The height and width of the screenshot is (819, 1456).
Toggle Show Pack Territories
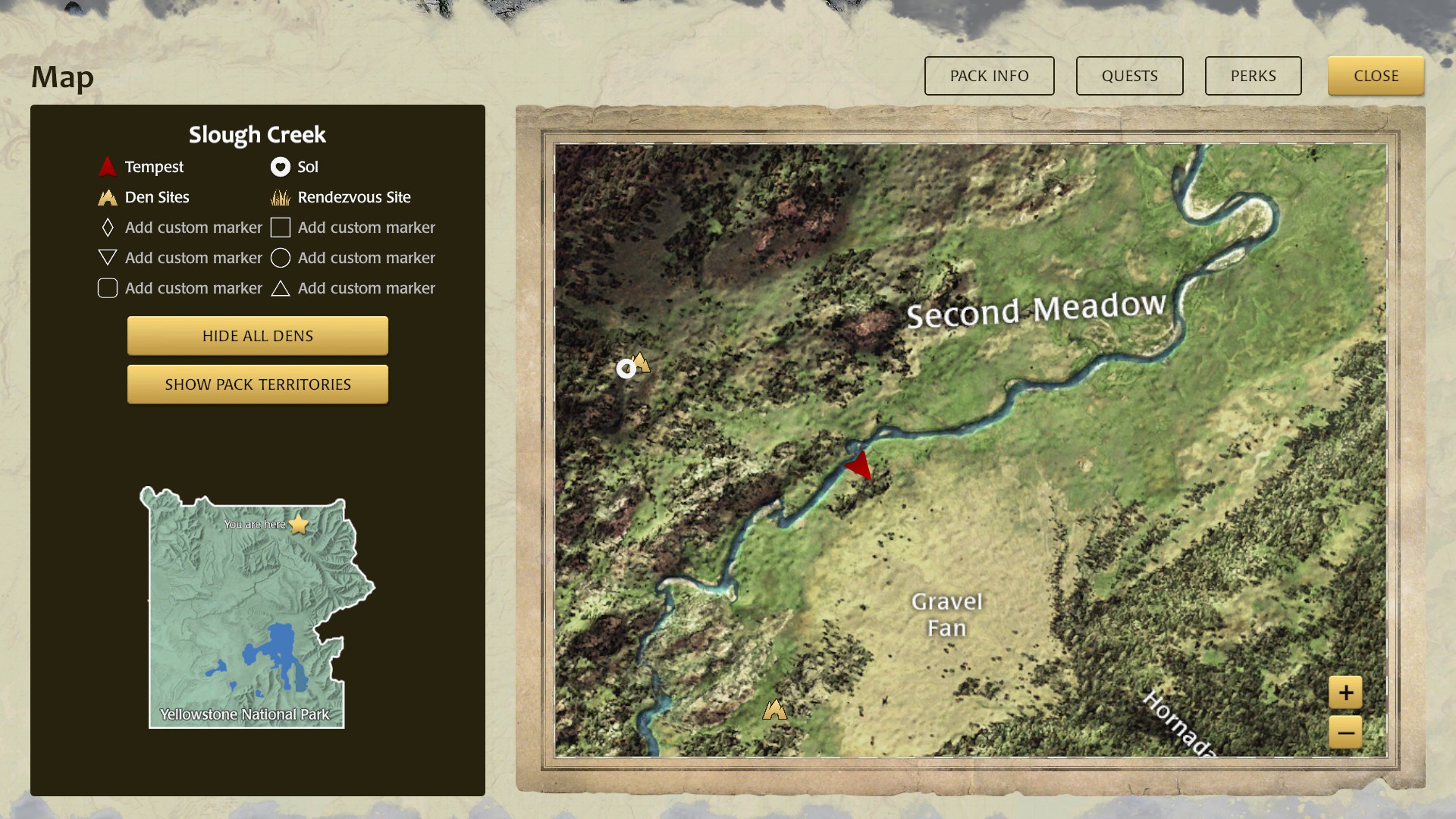pos(258,384)
